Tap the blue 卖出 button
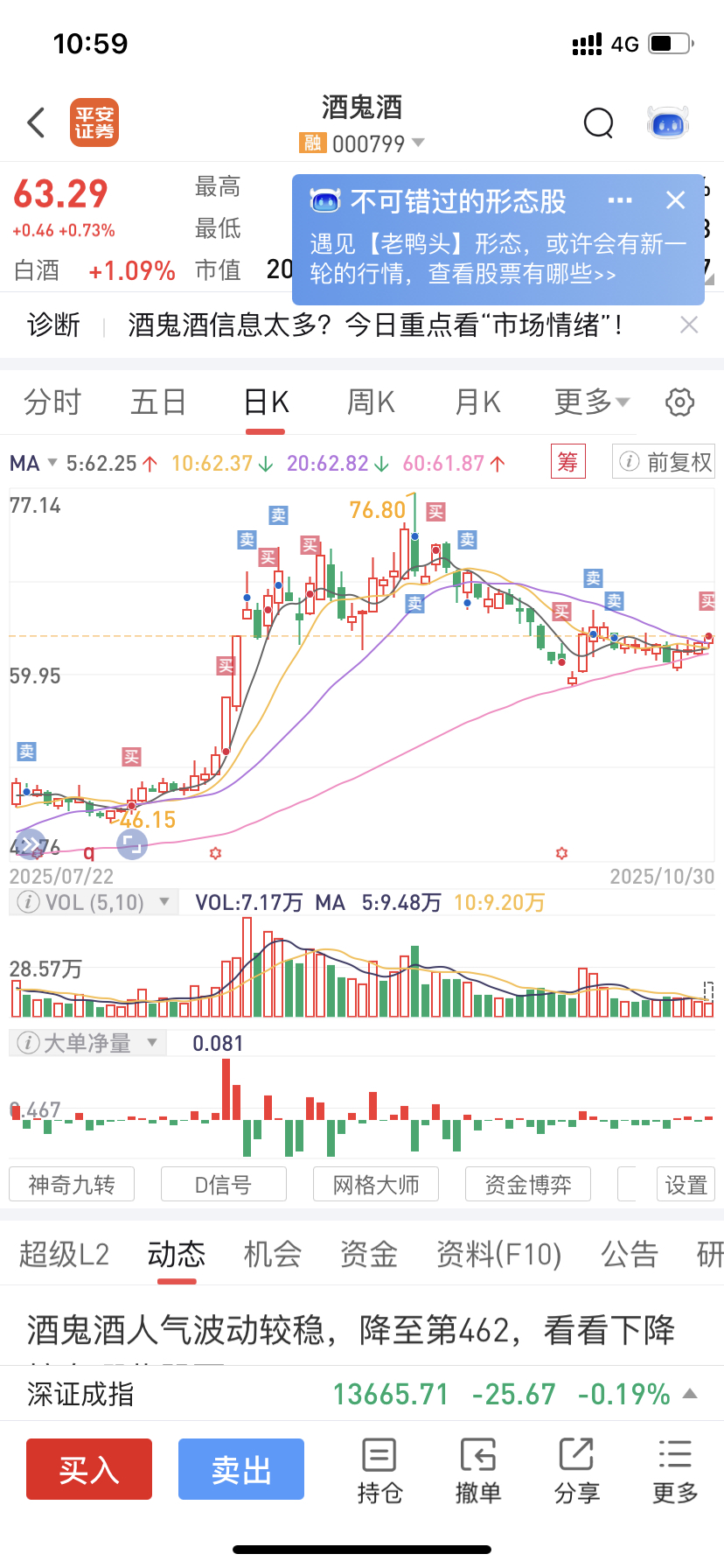 tap(241, 1469)
